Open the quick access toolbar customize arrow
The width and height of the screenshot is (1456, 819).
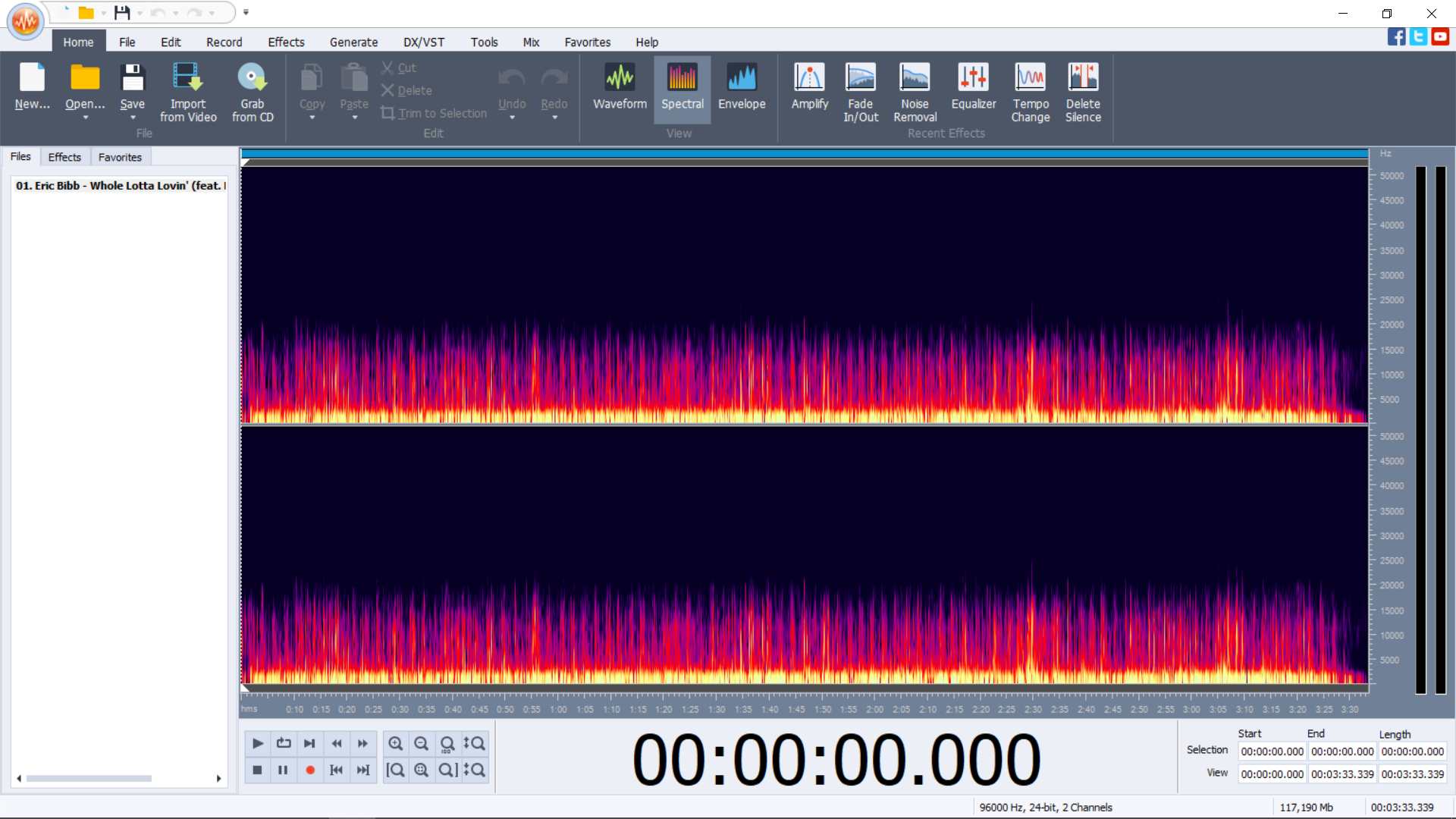pyautogui.click(x=246, y=12)
